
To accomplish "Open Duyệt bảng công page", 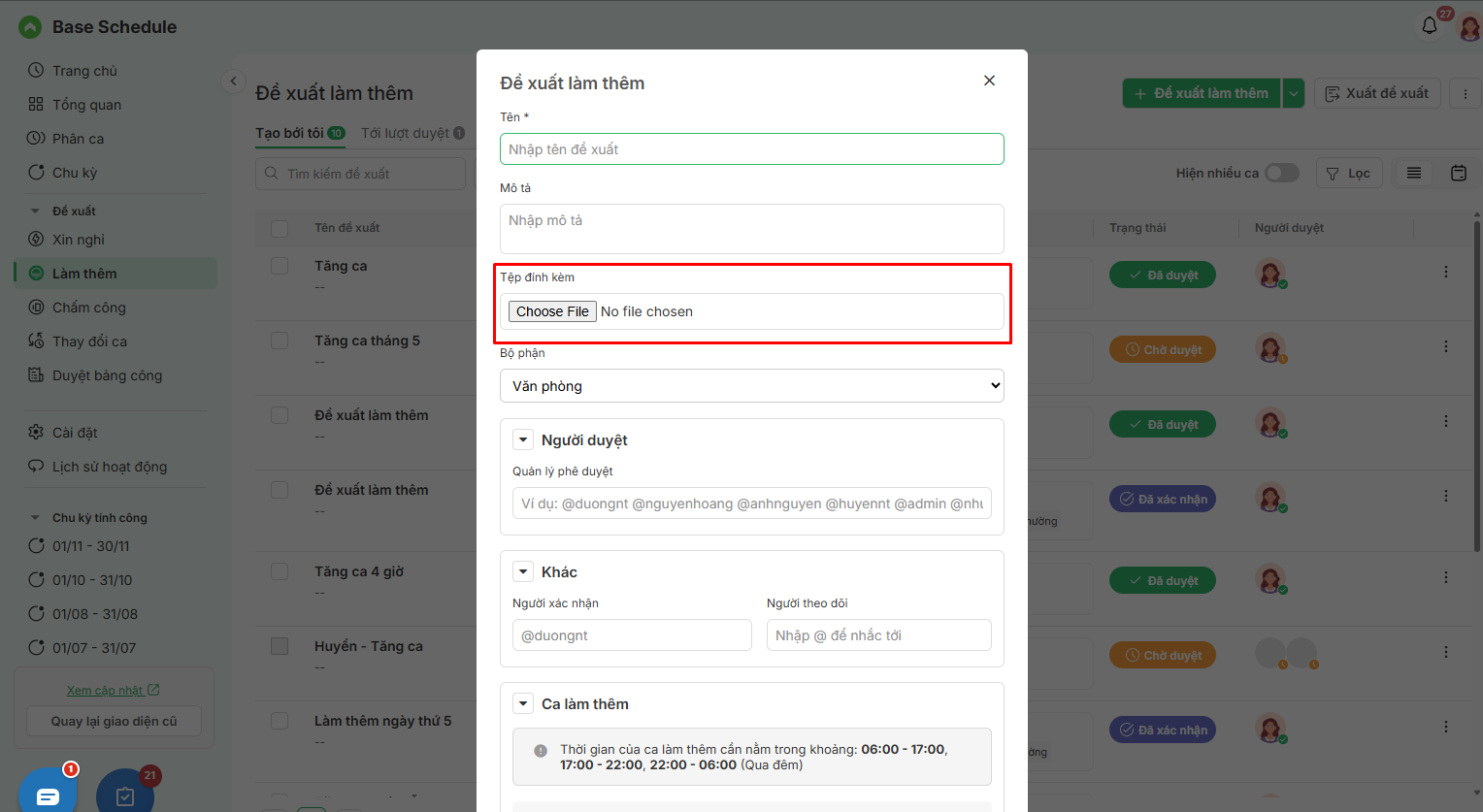I will [107, 375].
